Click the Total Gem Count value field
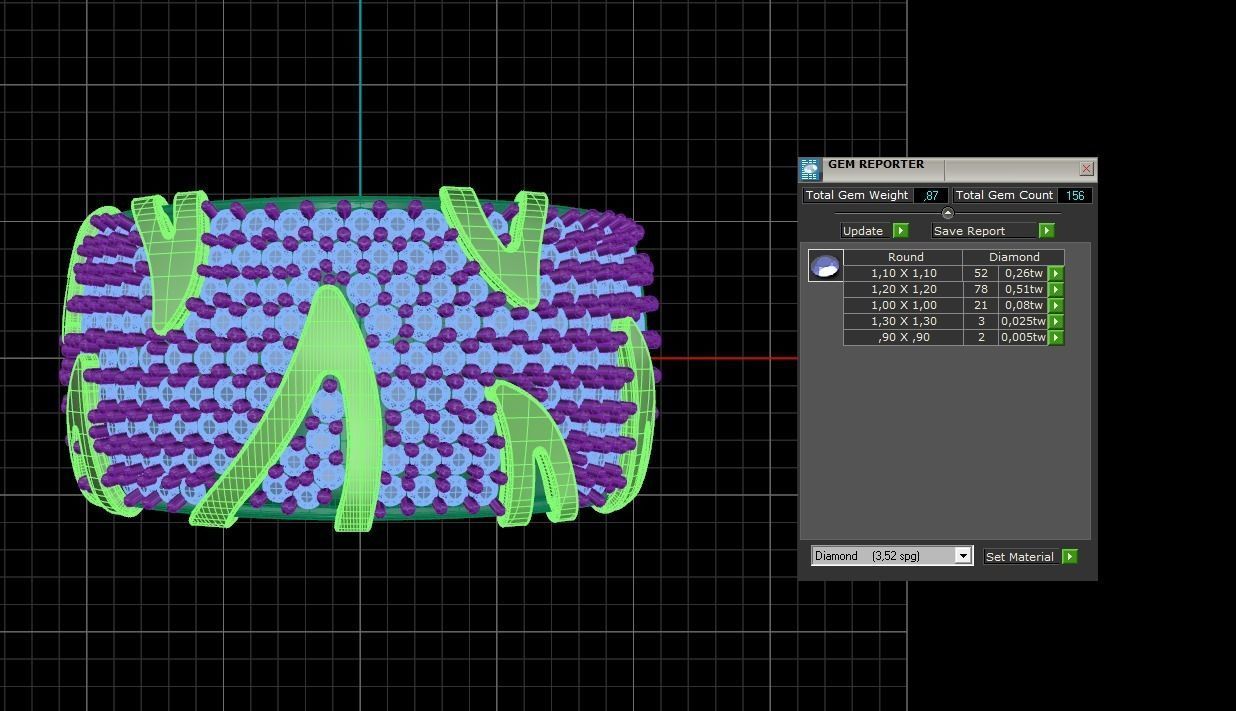The image size is (1236, 711). 1075,195
